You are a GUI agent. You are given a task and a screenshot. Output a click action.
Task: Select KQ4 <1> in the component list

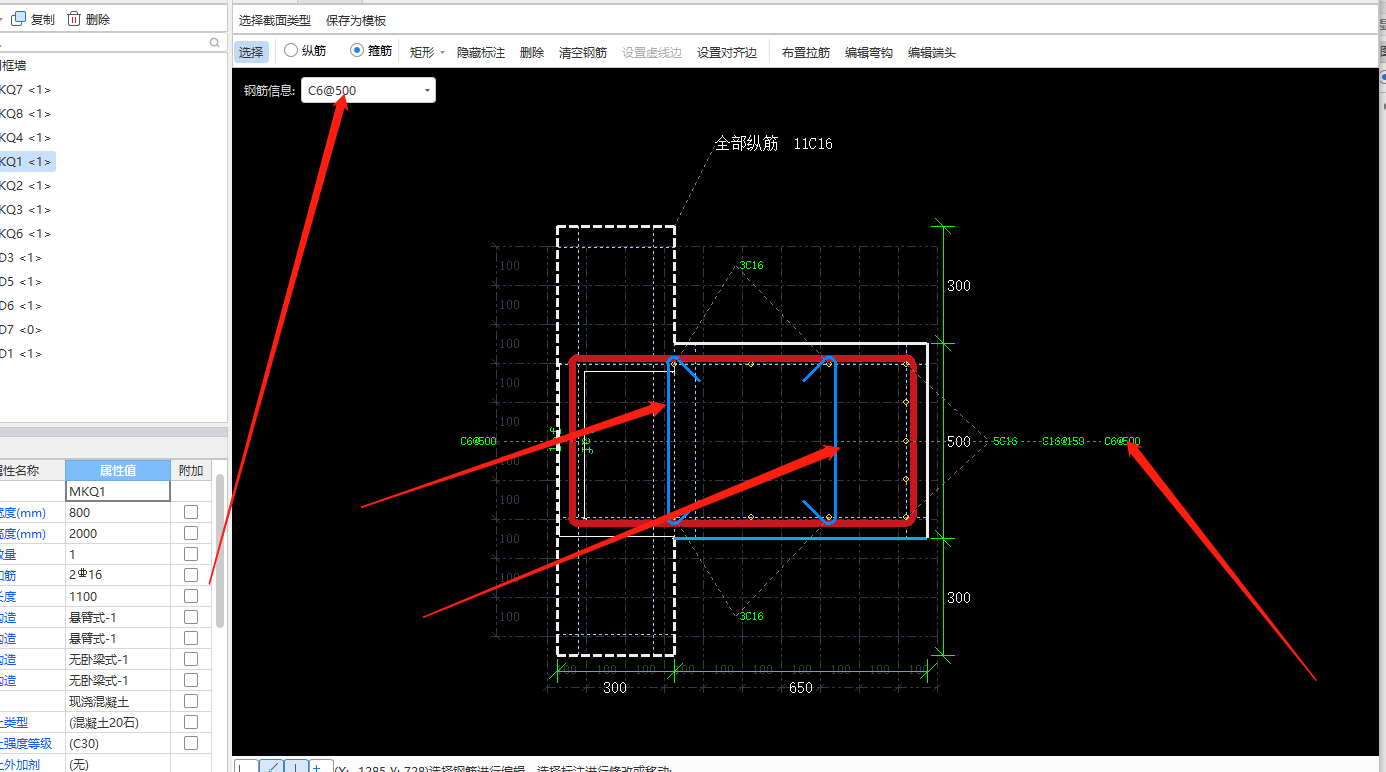[25, 138]
